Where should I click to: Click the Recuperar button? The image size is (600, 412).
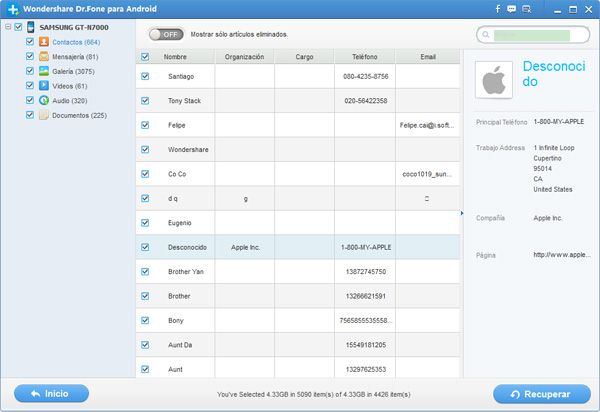coord(542,394)
